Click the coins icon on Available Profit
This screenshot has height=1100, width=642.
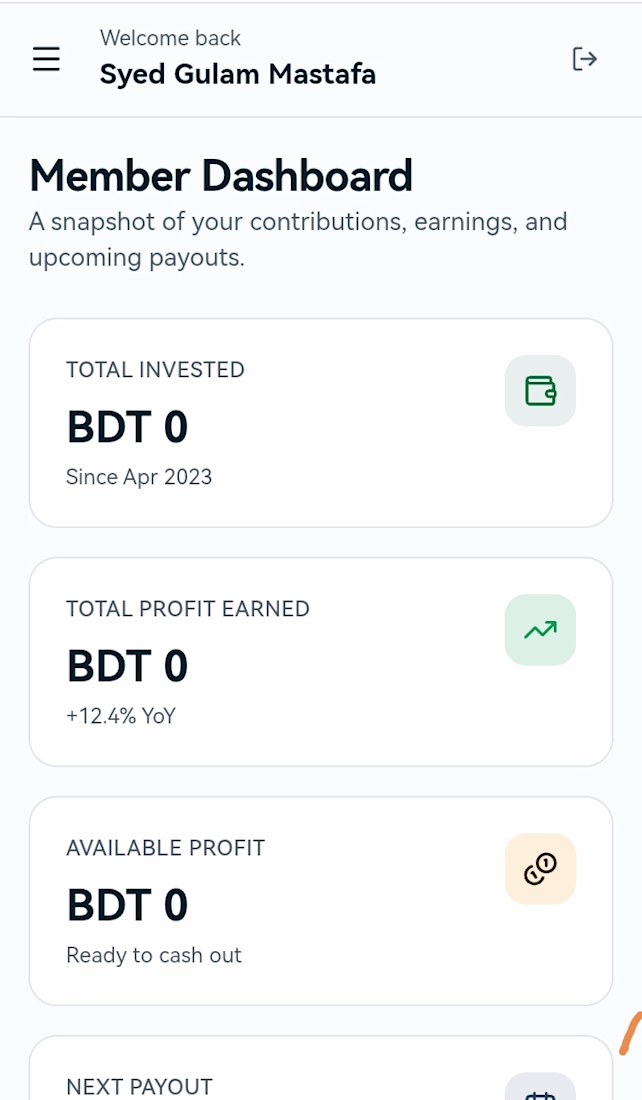click(540, 869)
